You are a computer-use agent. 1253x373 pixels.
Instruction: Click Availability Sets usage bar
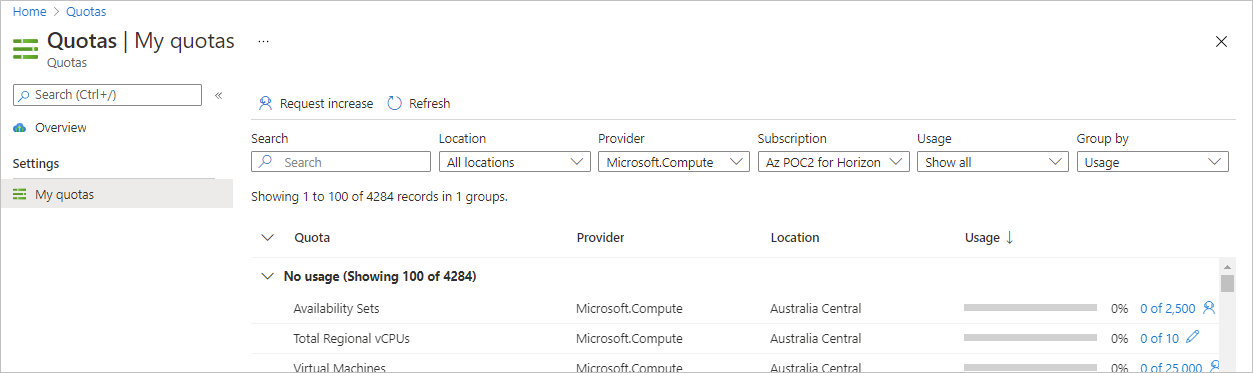point(1030,308)
